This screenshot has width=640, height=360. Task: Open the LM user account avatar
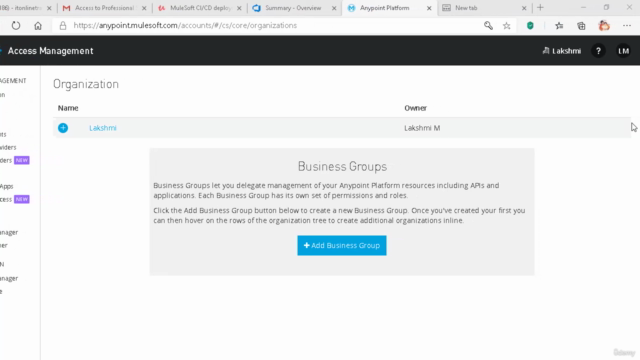[x=623, y=51]
